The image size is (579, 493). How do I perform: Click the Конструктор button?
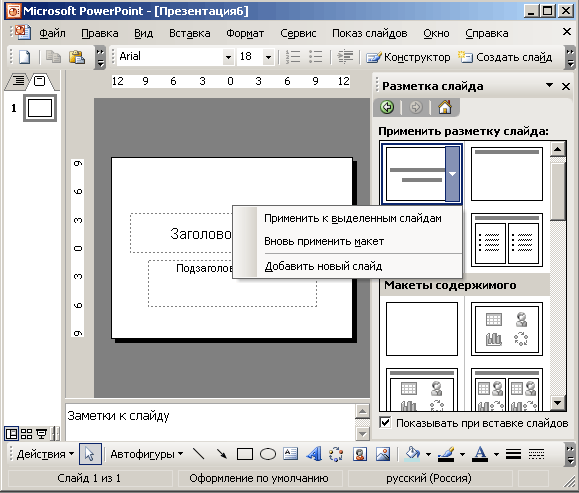coord(408,57)
